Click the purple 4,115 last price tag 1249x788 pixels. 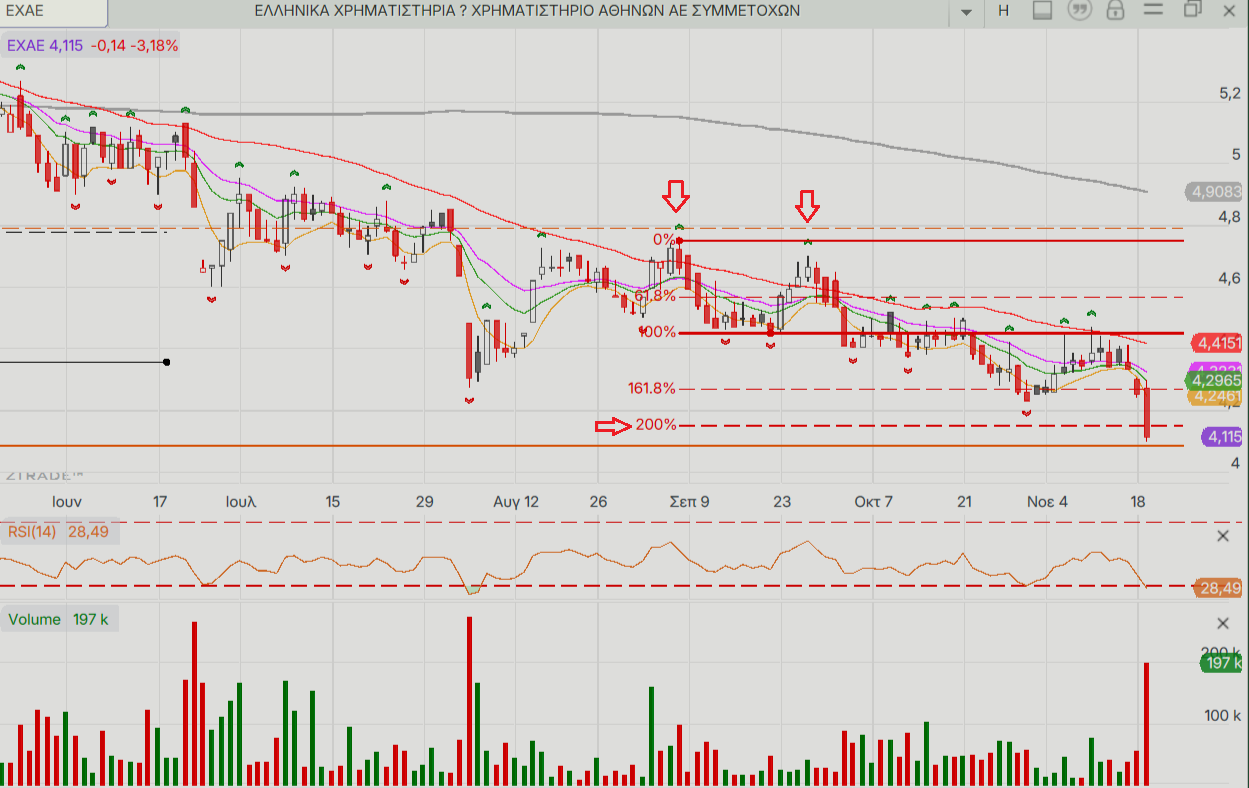pyautogui.click(x=1222, y=437)
